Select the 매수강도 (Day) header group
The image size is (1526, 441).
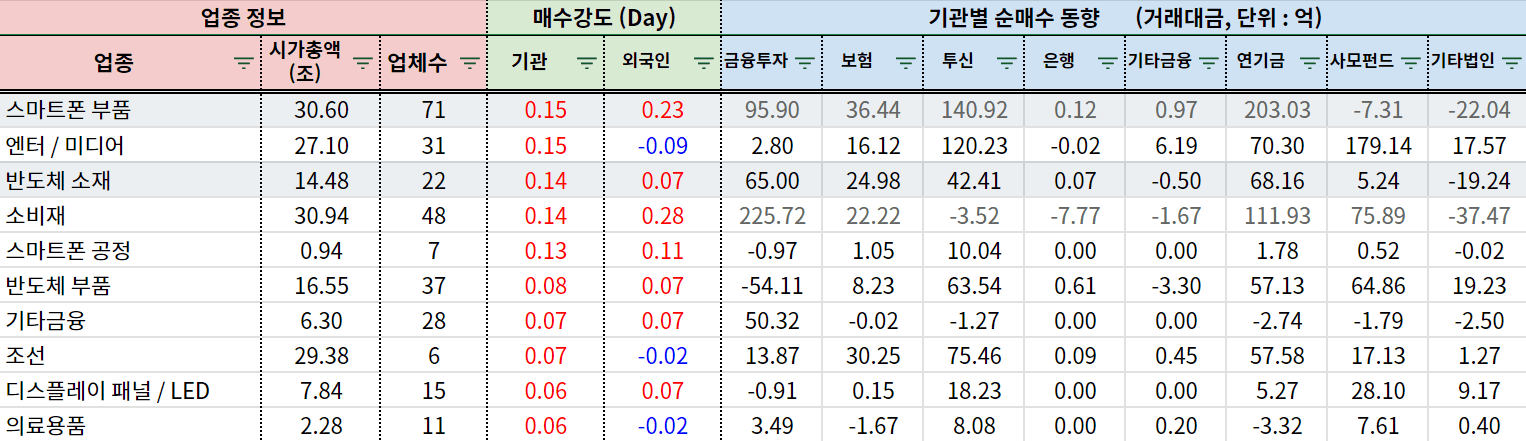tap(603, 17)
